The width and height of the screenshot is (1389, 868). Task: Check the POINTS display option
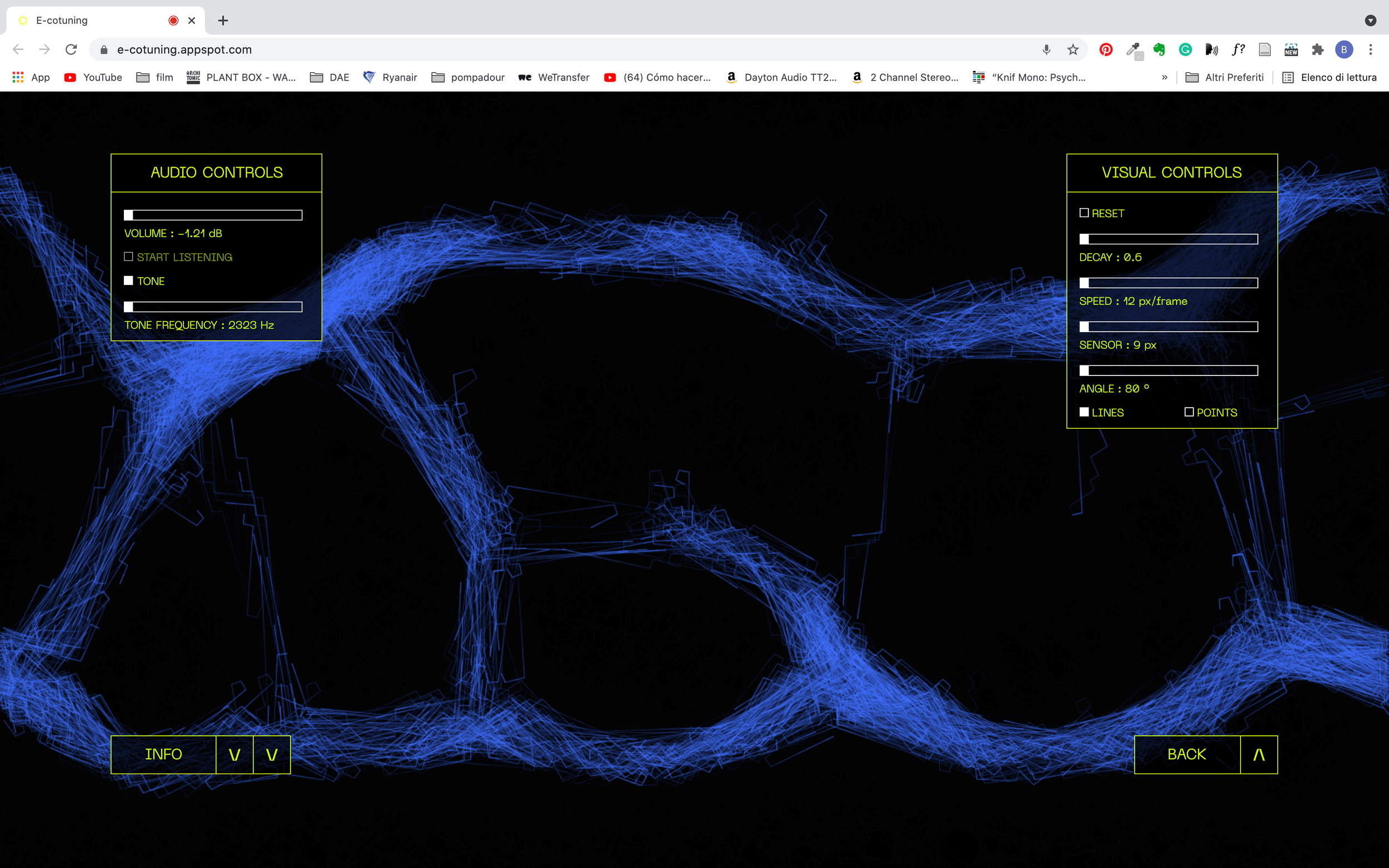coord(1188,412)
